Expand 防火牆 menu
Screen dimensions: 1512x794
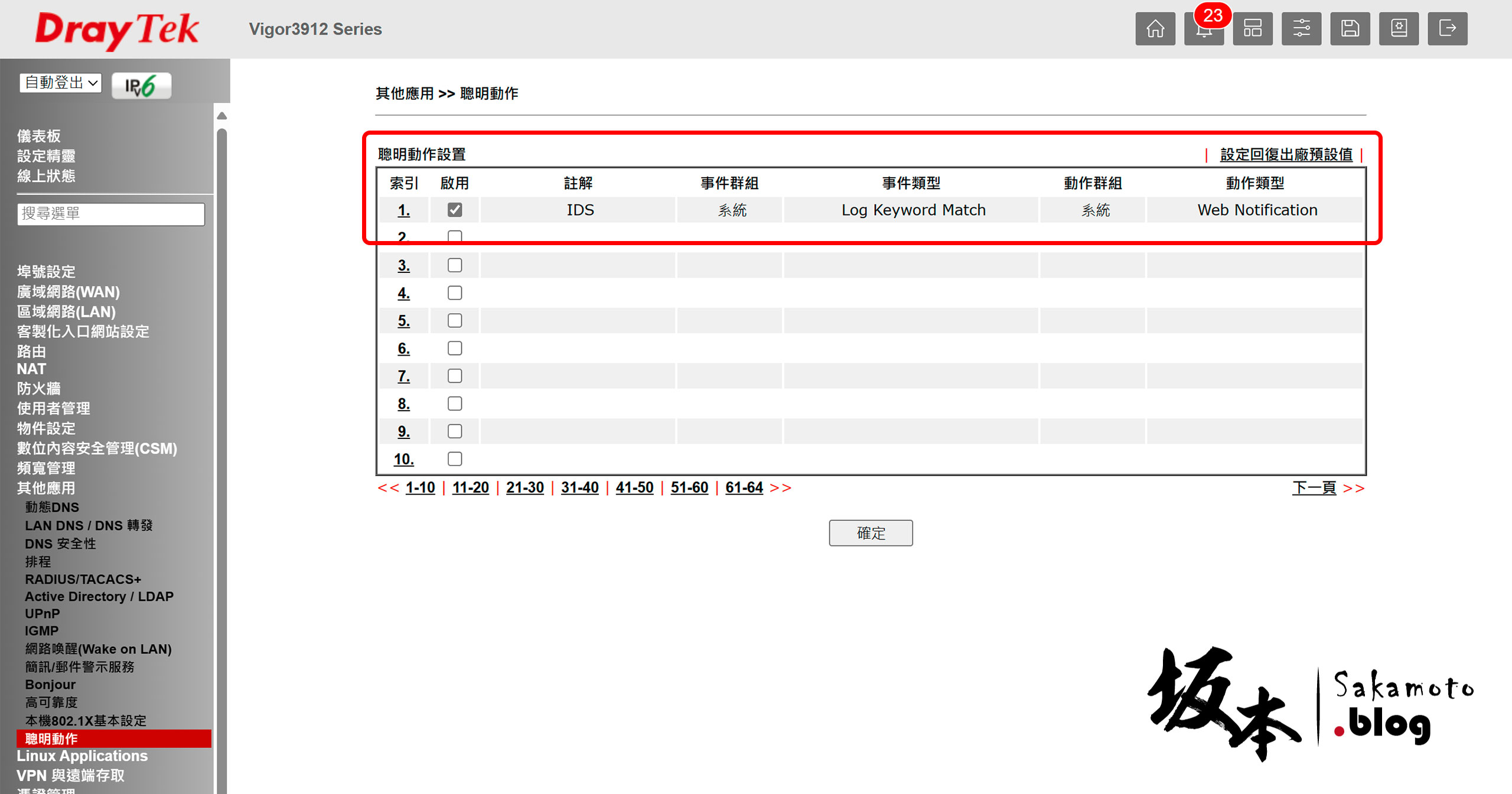tap(39, 389)
